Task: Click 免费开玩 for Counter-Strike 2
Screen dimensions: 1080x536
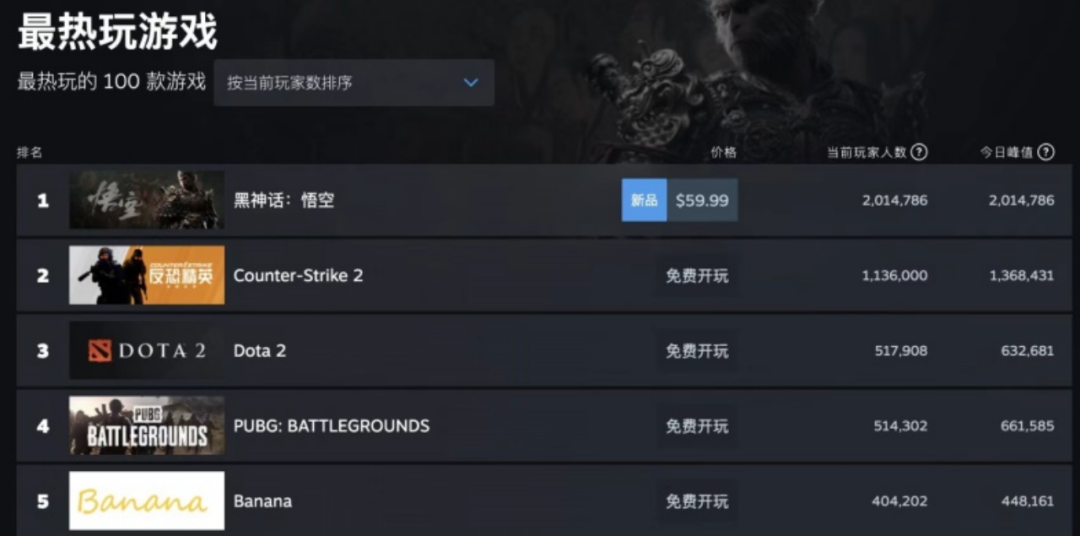Action: coord(697,276)
